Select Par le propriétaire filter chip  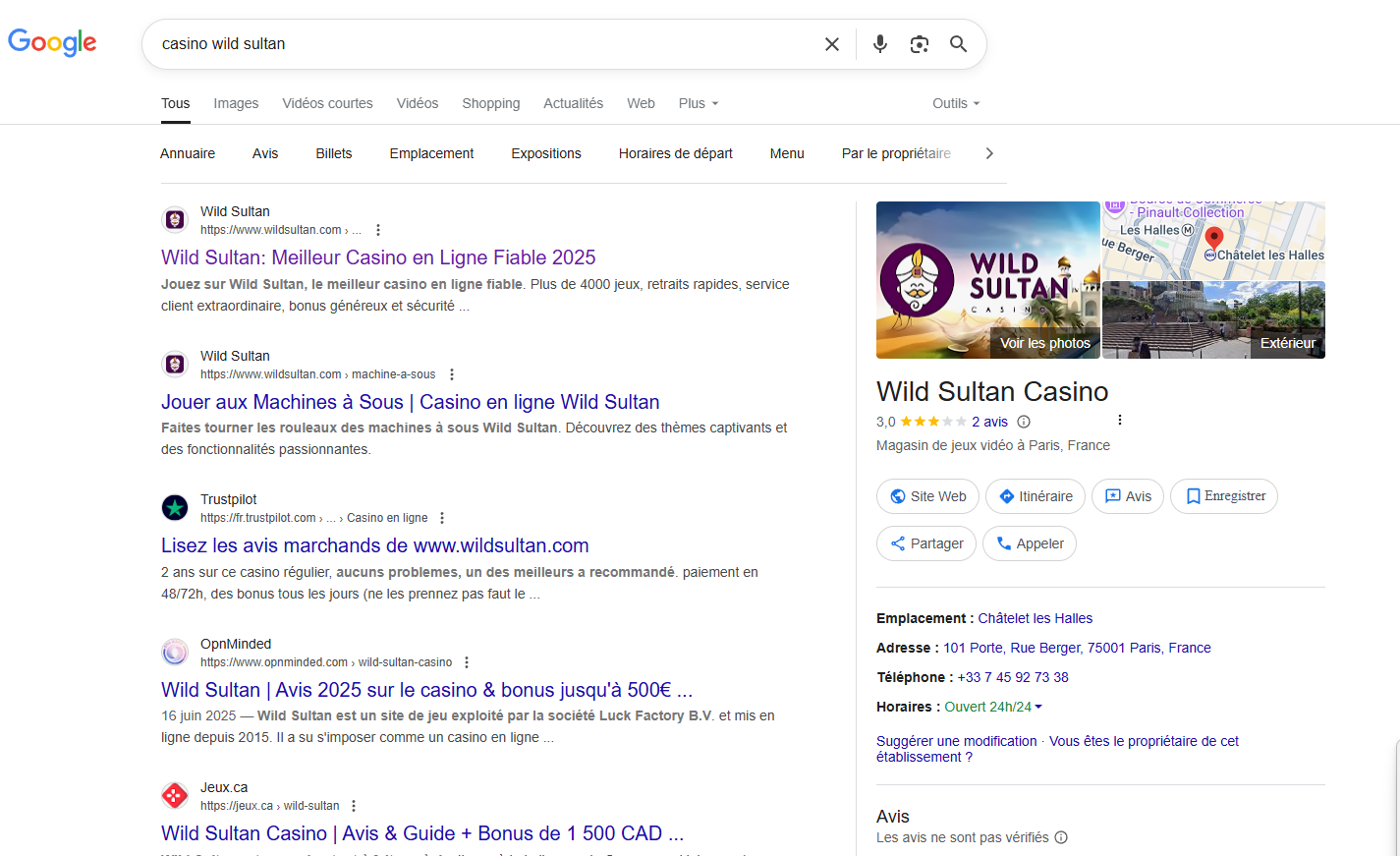tap(896, 153)
